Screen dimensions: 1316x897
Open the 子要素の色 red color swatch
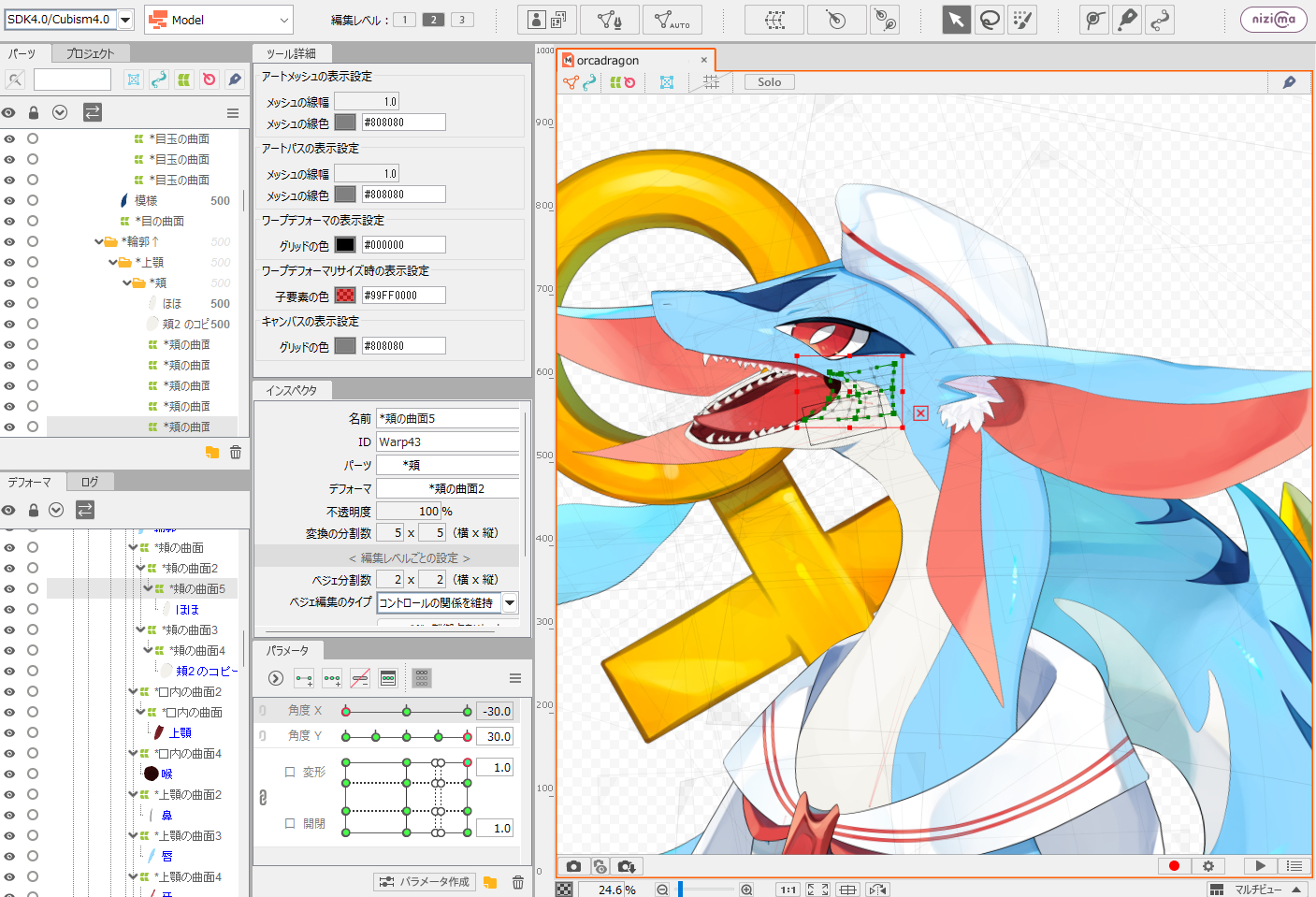click(x=345, y=295)
